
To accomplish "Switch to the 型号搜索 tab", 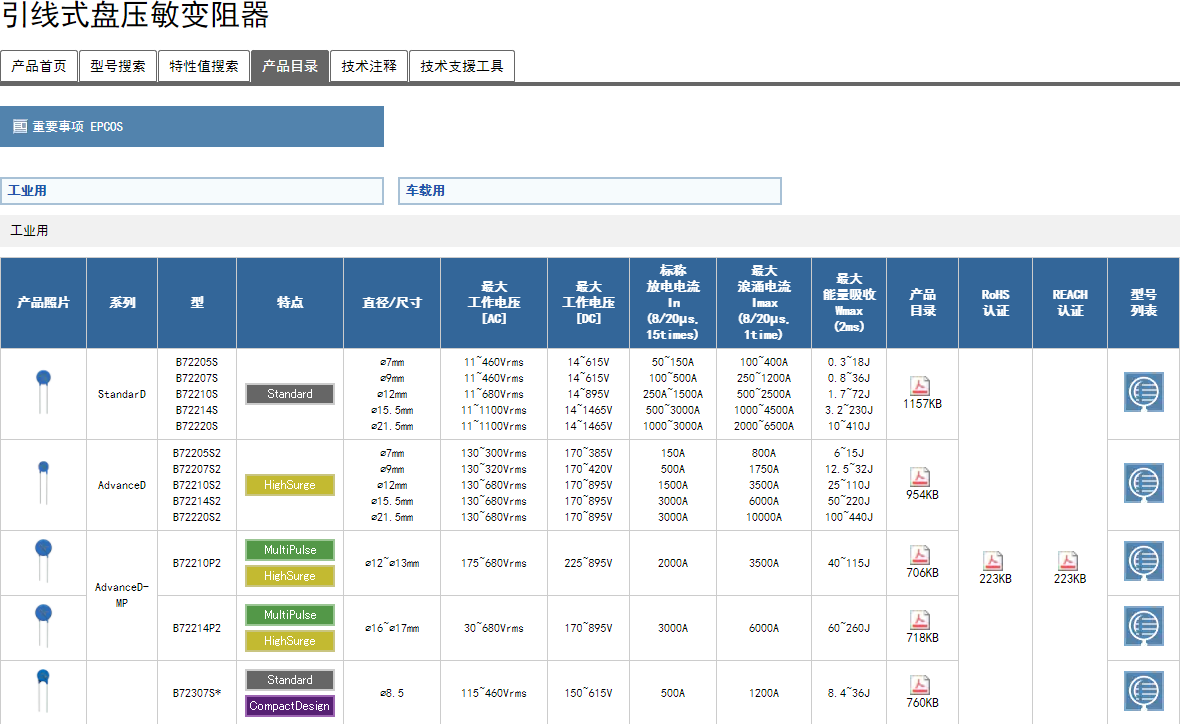I will [x=118, y=67].
